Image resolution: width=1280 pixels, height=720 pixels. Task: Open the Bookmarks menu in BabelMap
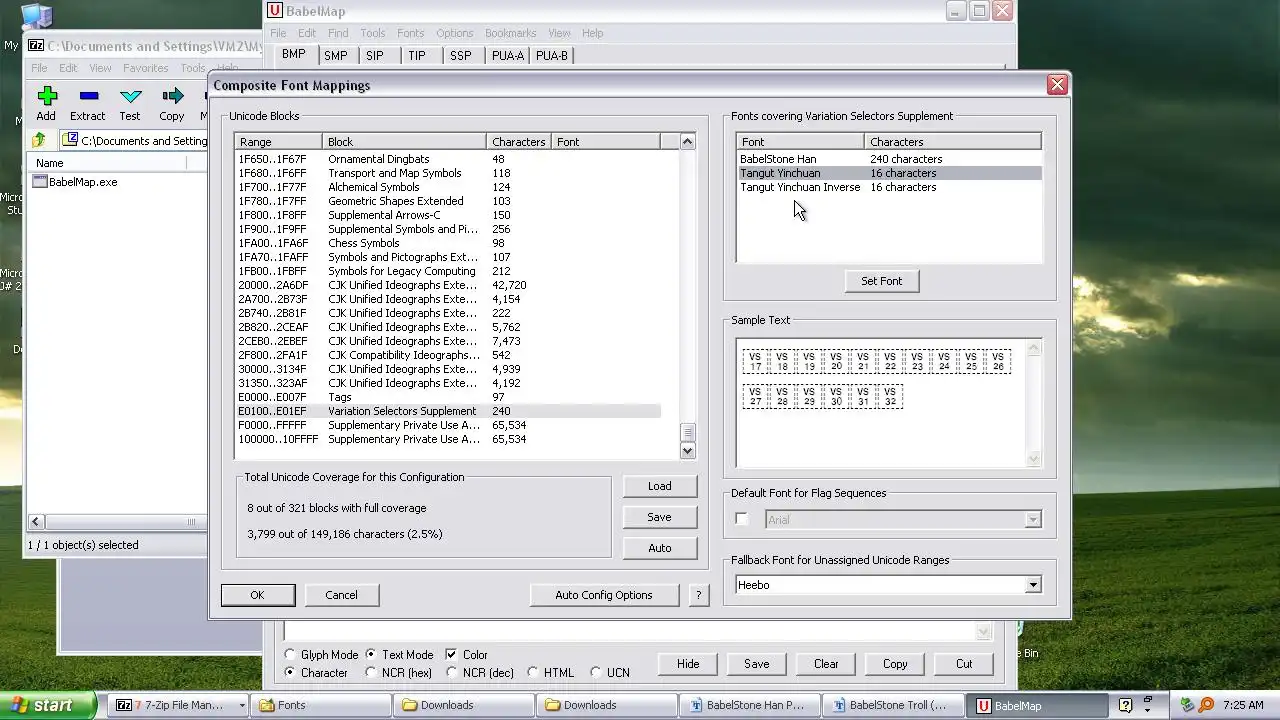(x=510, y=33)
